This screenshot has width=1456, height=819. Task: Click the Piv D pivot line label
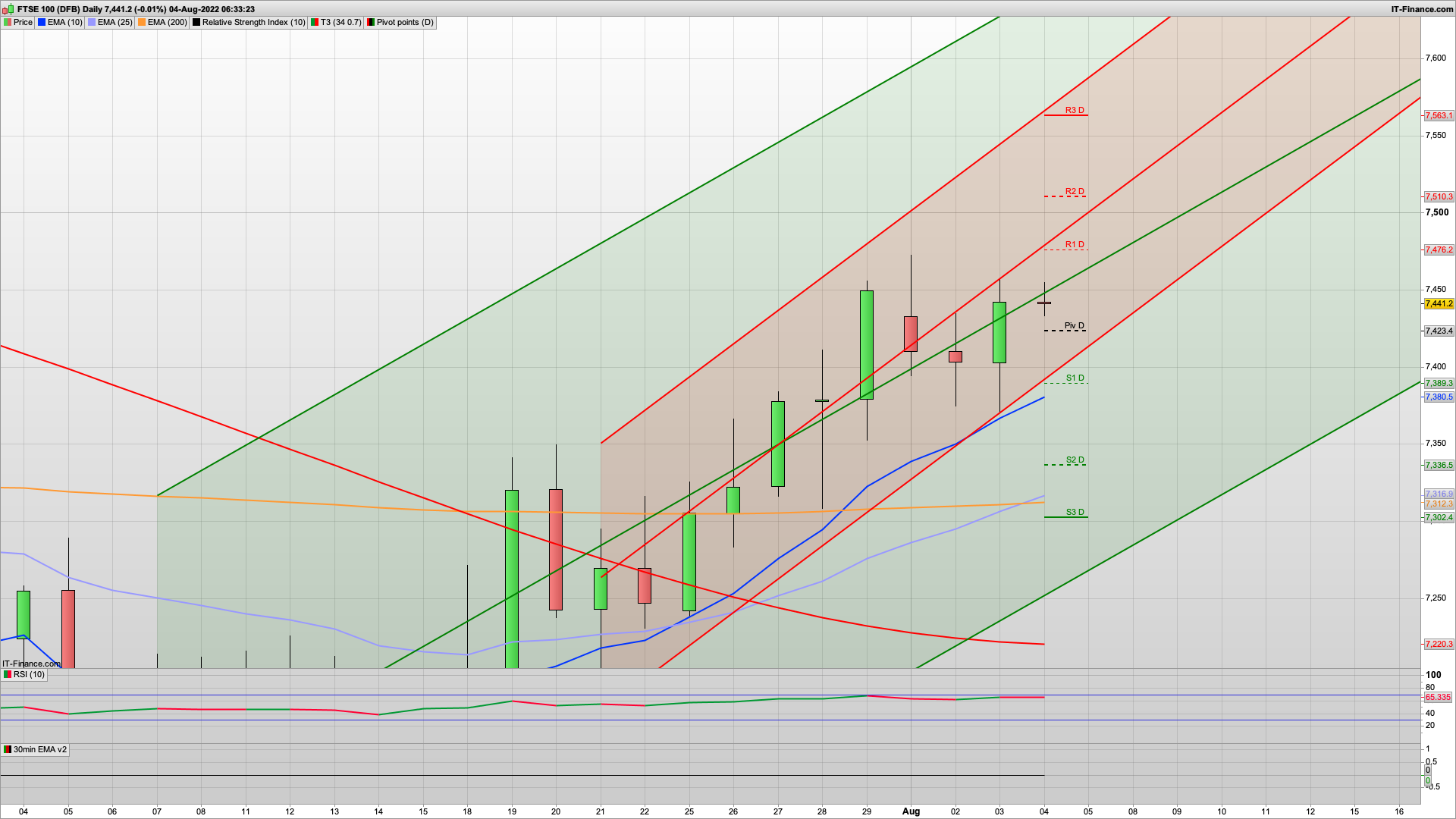1074,326
